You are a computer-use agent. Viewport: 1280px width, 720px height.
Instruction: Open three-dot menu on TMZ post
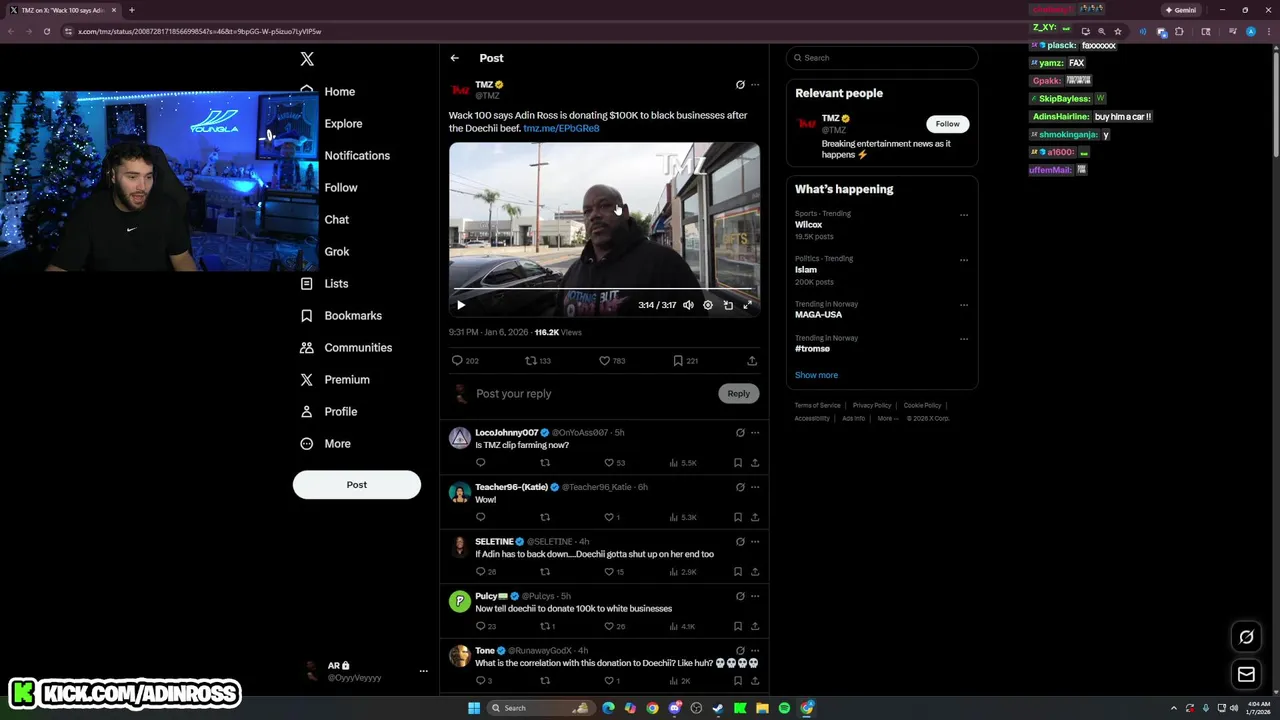pos(755,85)
